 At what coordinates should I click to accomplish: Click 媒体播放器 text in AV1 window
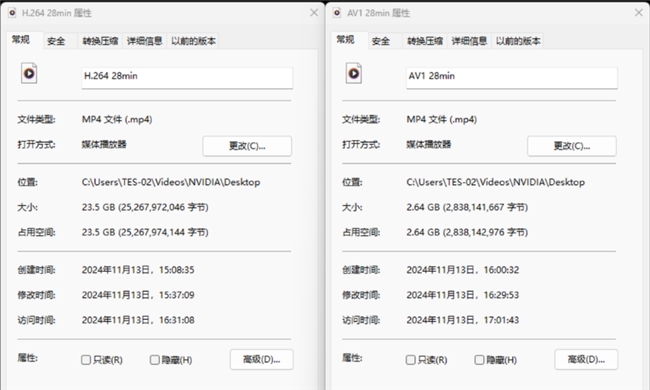click(x=429, y=144)
